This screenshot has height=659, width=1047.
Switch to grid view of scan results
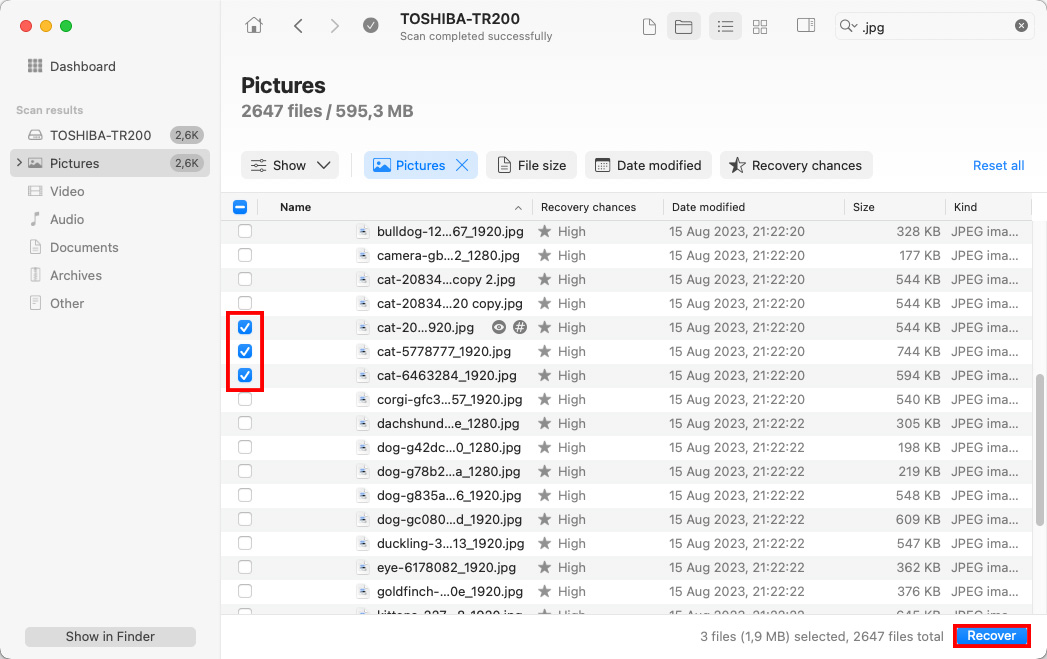point(760,26)
